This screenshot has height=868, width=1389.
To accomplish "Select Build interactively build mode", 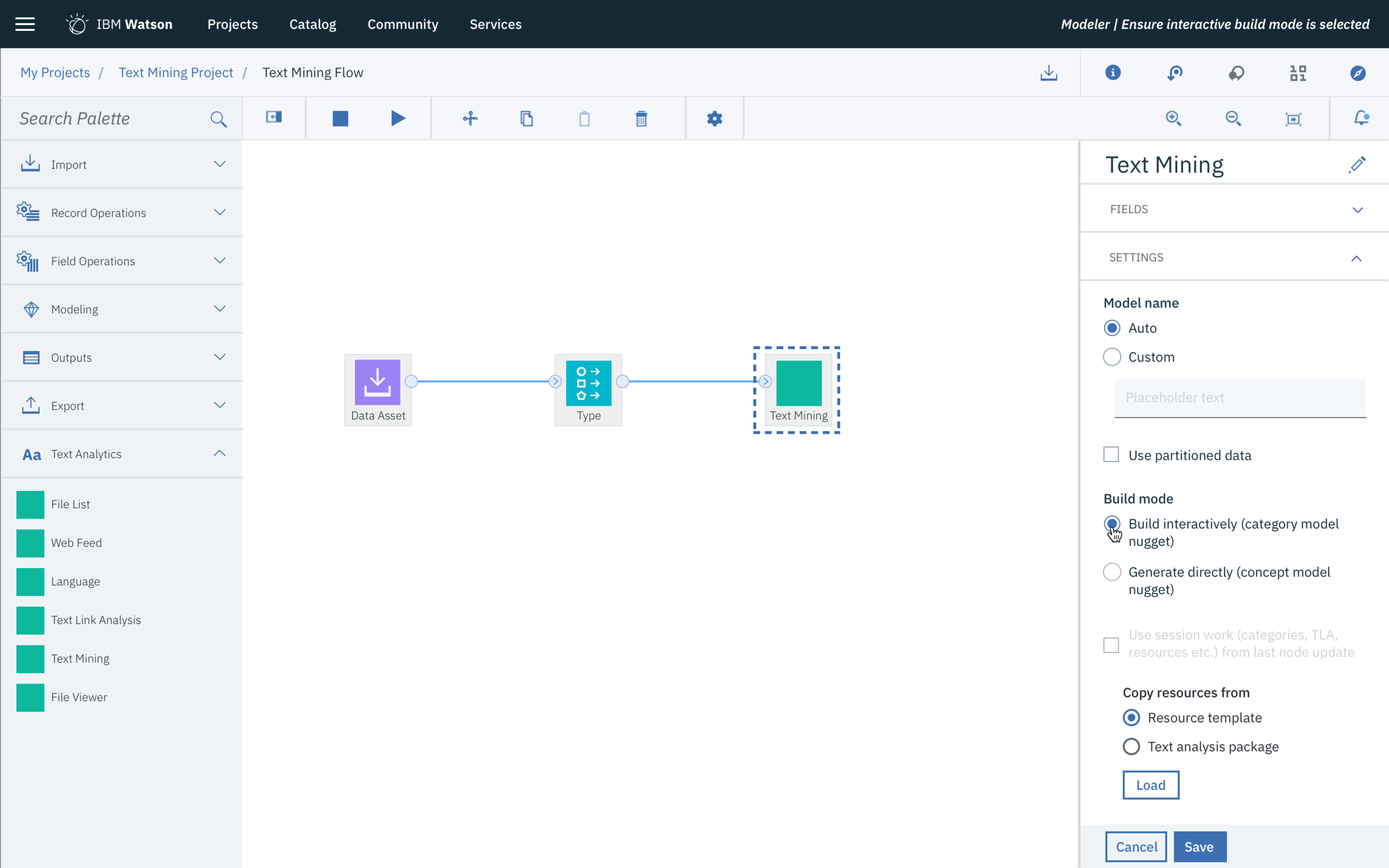I will point(1112,524).
